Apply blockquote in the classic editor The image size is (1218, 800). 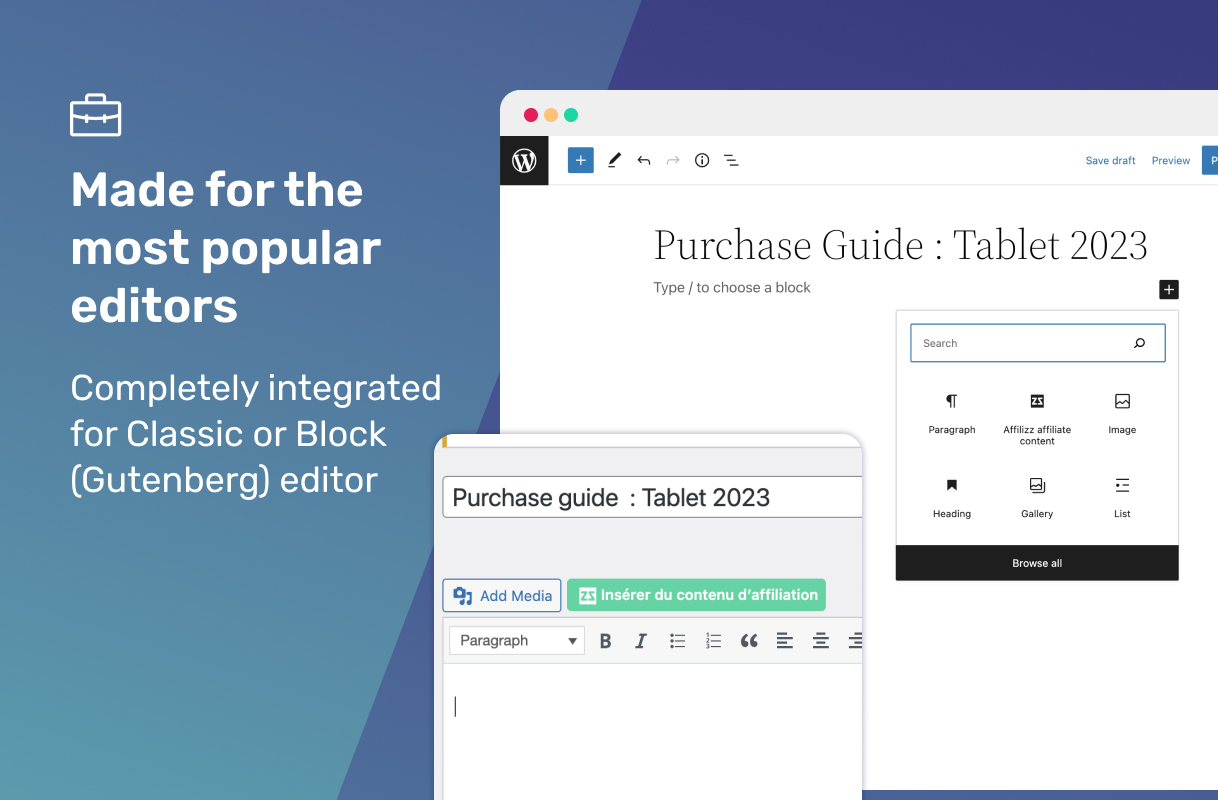click(x=749, y=641)
